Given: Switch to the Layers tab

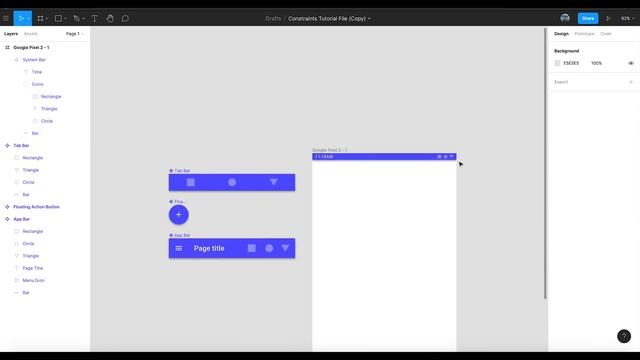Looking at the screenshot, I should click(11, 34).
